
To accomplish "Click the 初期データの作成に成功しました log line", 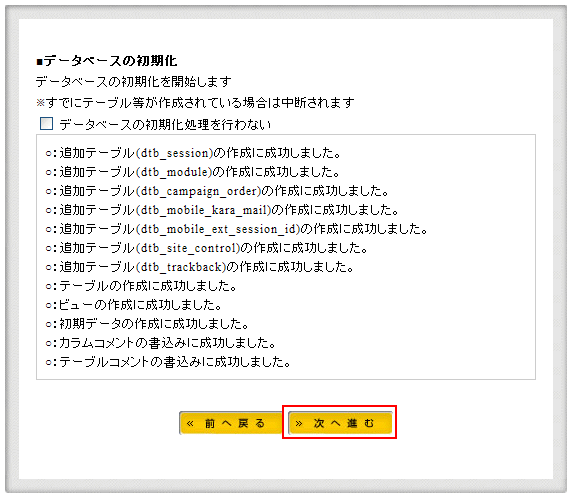I will pos(147,324).
